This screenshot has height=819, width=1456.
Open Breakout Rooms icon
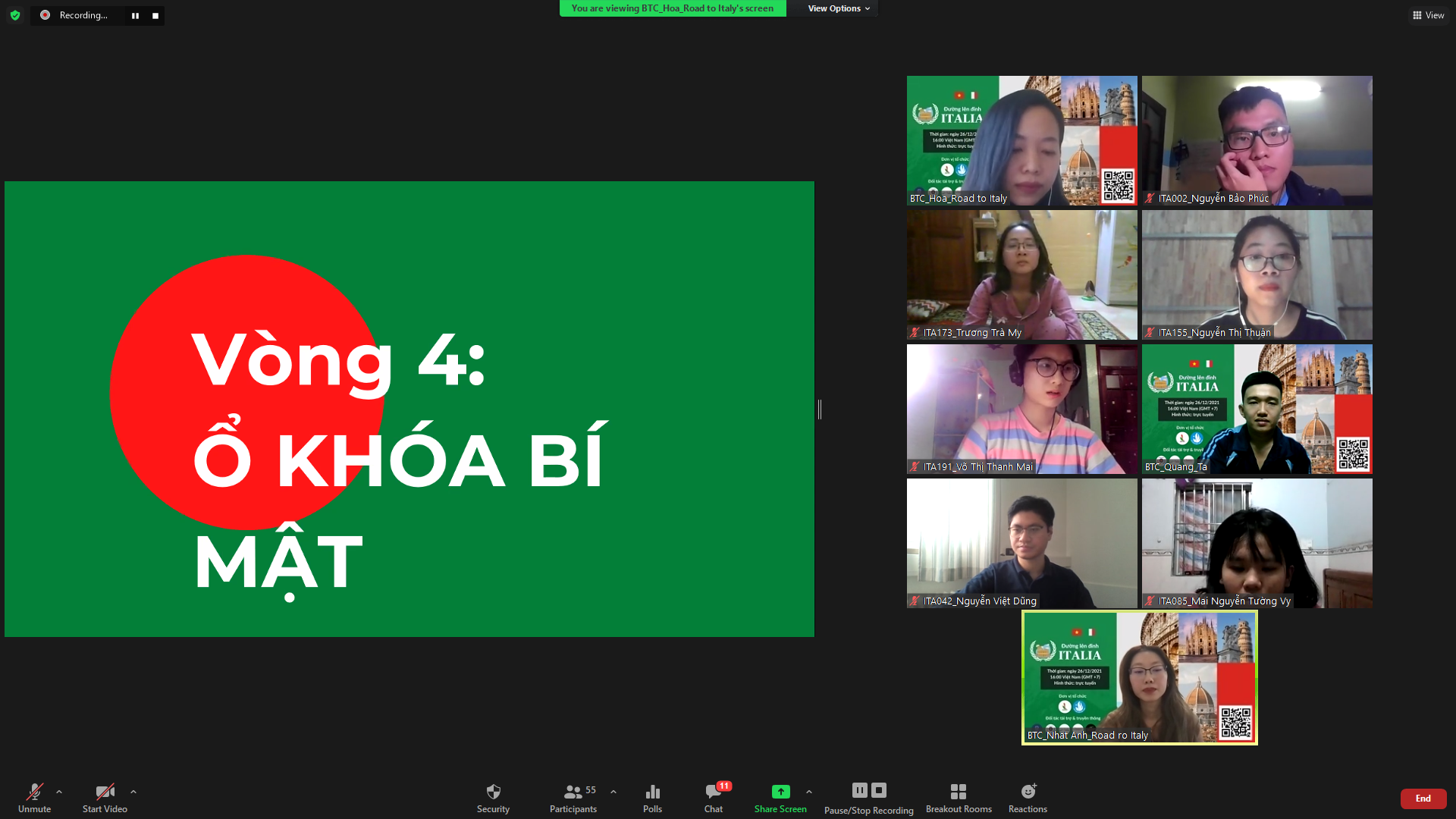959,792
